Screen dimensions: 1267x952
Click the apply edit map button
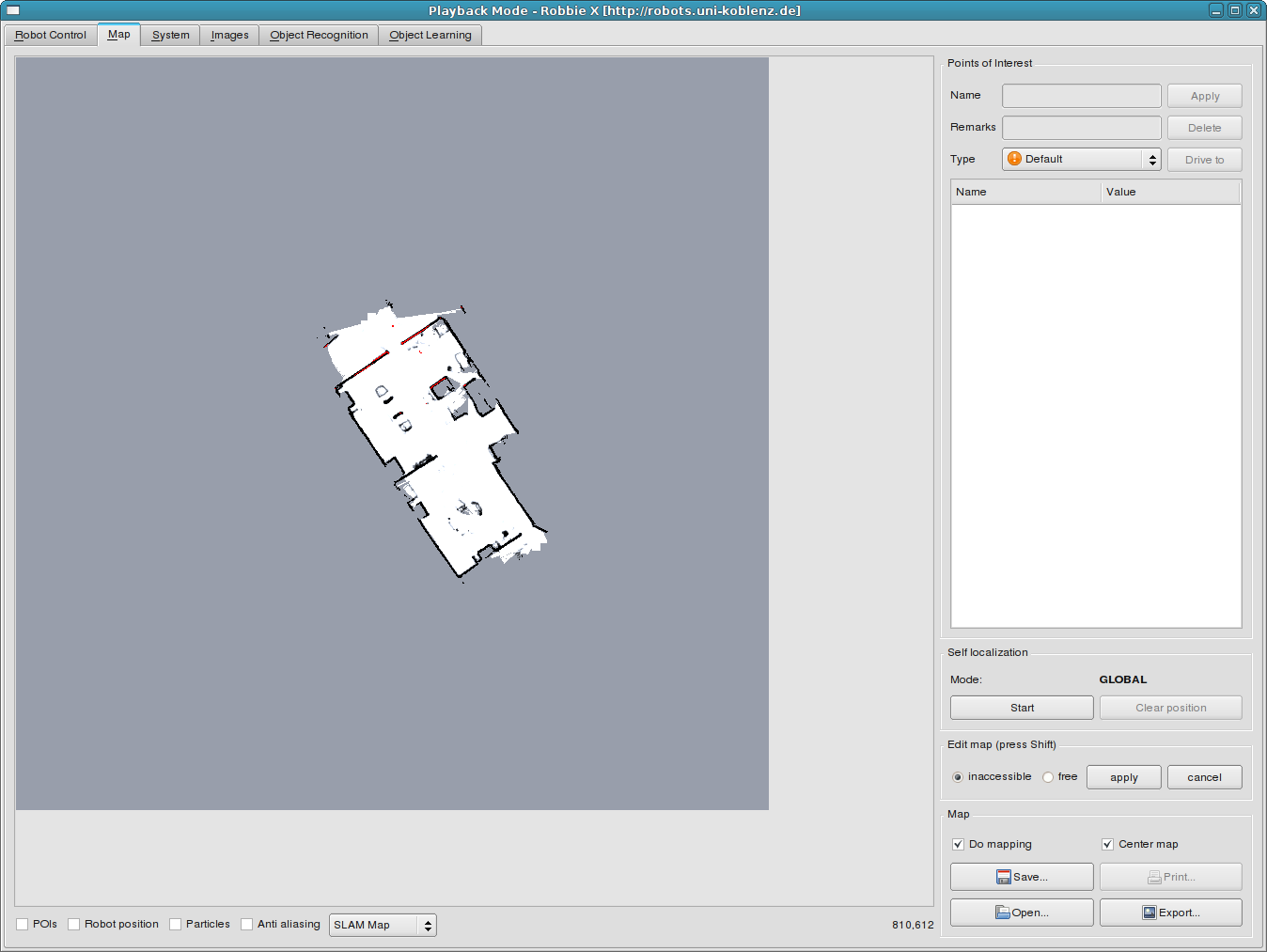(x=1123, y=777)
